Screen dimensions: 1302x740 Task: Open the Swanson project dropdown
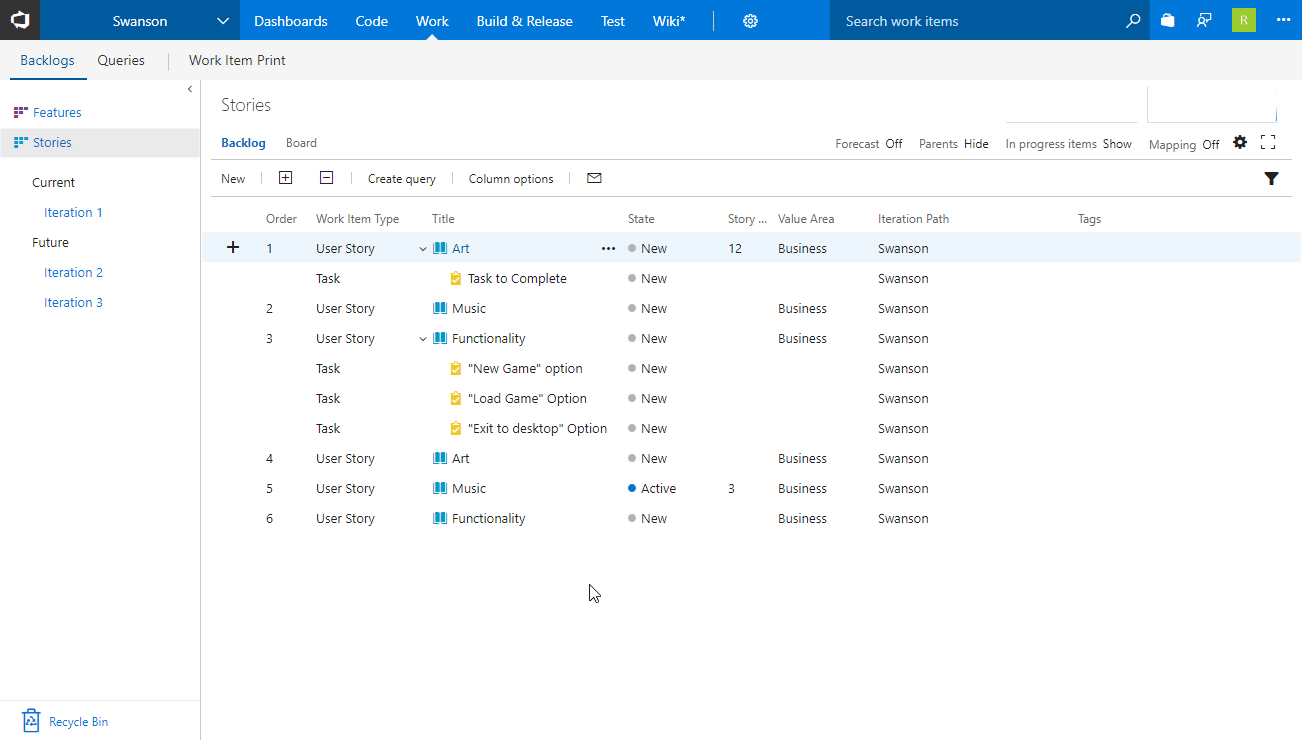pos(222,19)
